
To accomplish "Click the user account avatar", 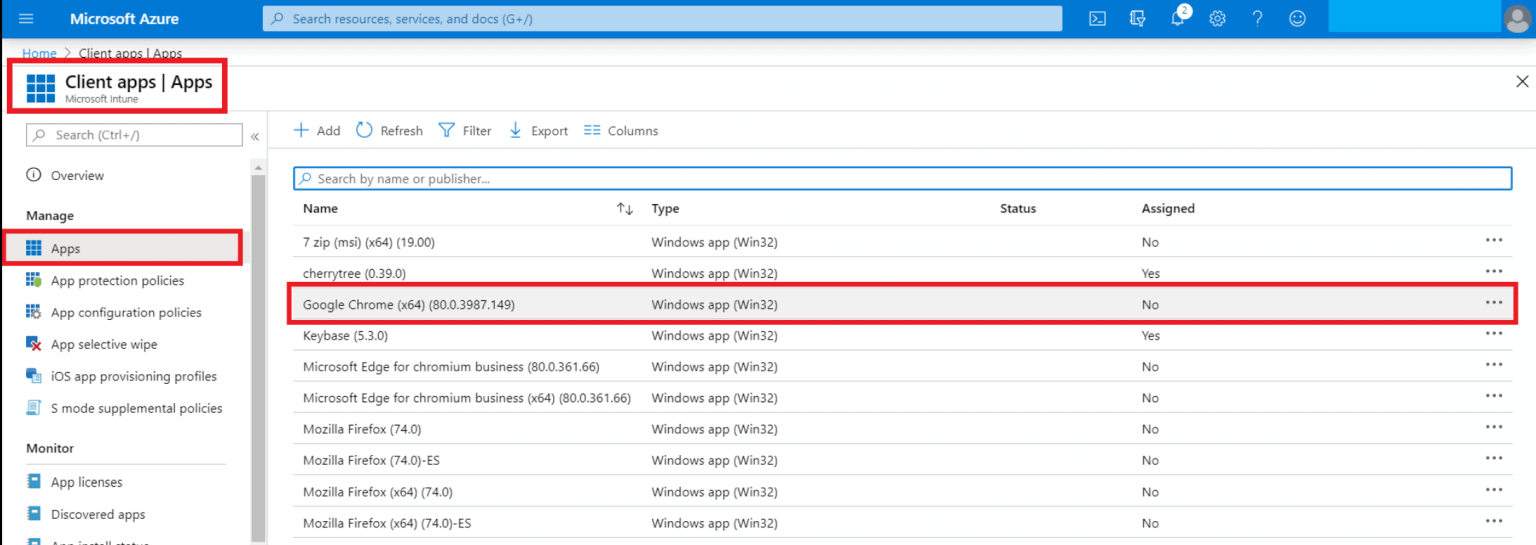I will (x=1516, y=19).
